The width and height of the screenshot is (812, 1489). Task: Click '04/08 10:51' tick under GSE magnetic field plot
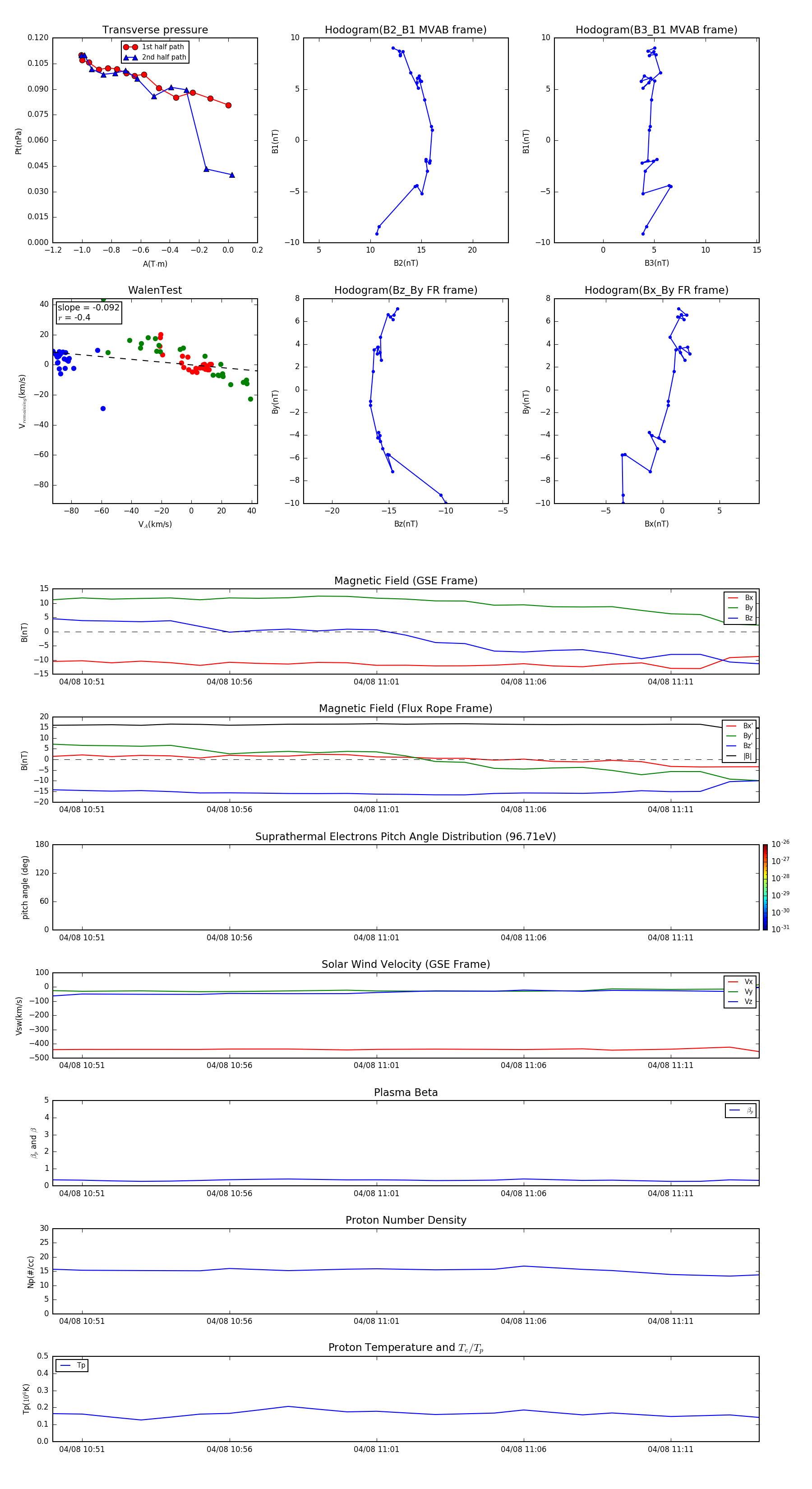click(82, 681)
